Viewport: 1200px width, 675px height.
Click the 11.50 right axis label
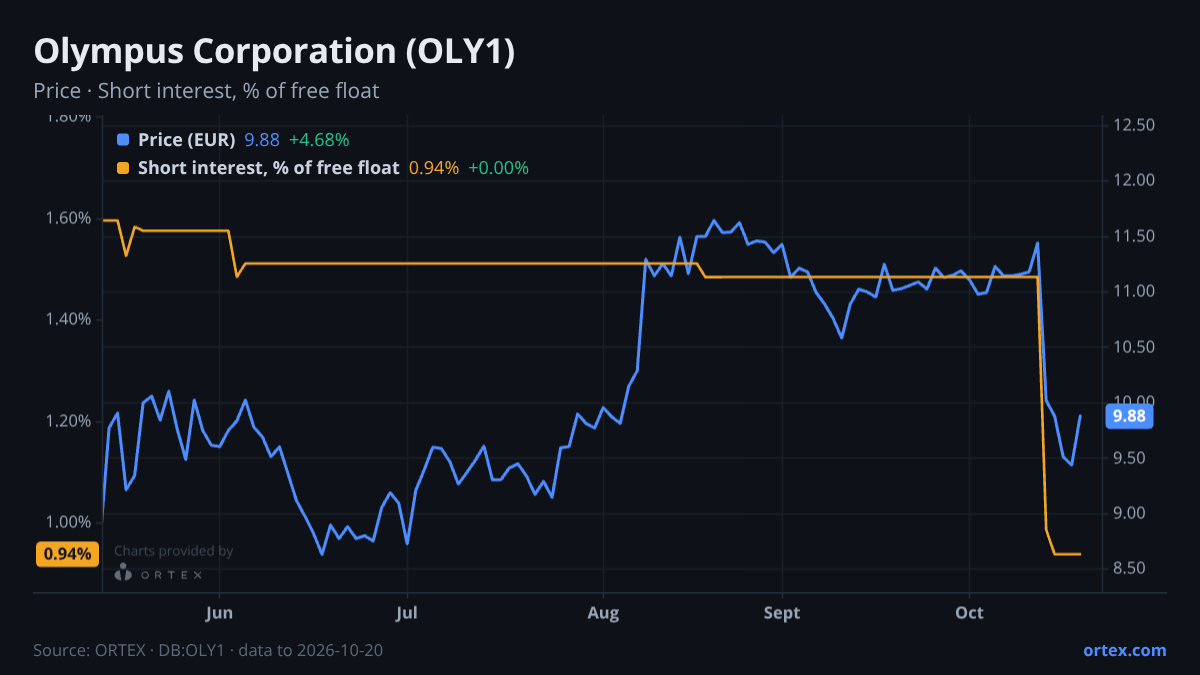pos(1133,236)
